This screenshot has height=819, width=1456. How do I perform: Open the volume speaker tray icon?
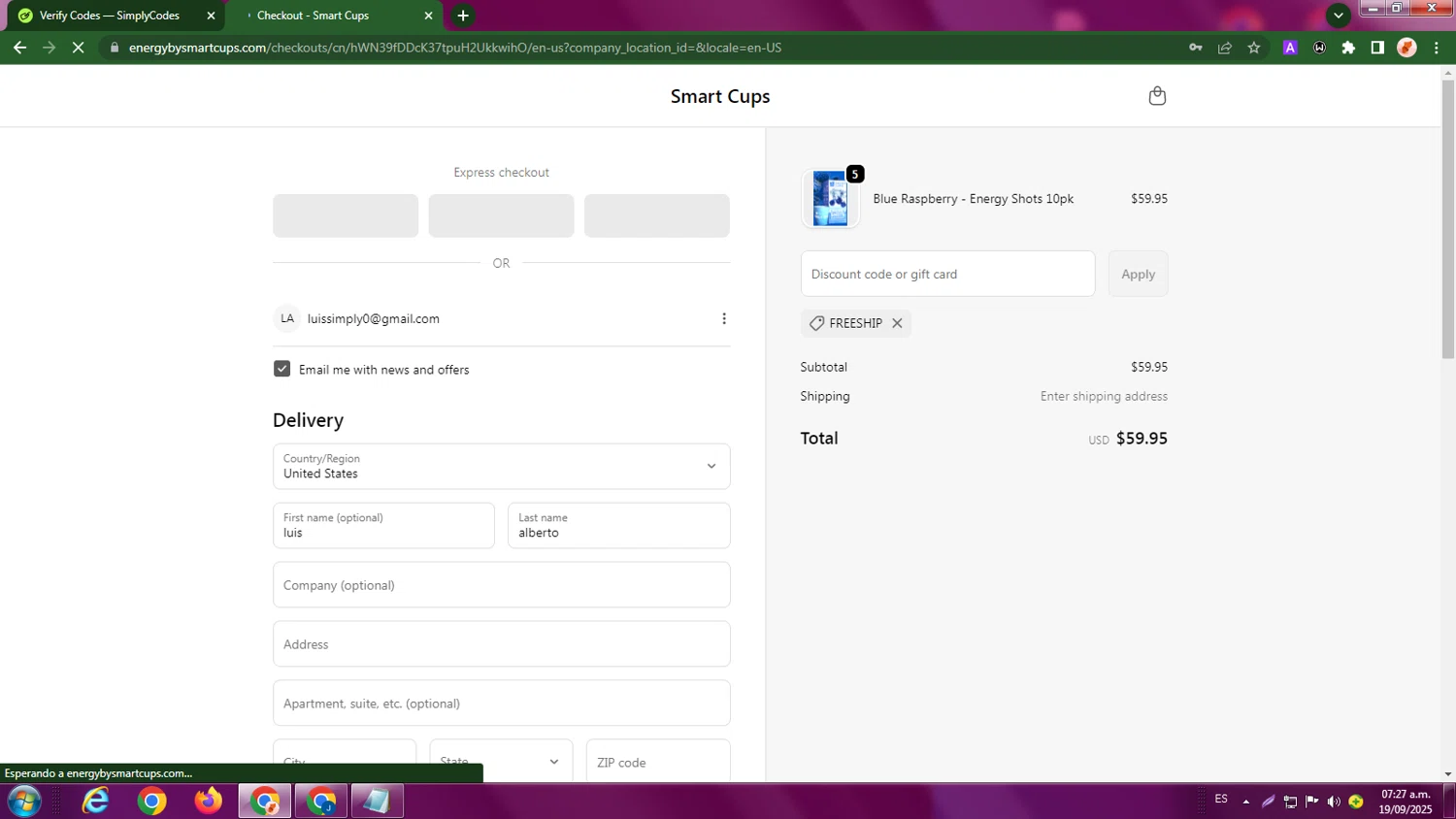[x=1334, y=802]
